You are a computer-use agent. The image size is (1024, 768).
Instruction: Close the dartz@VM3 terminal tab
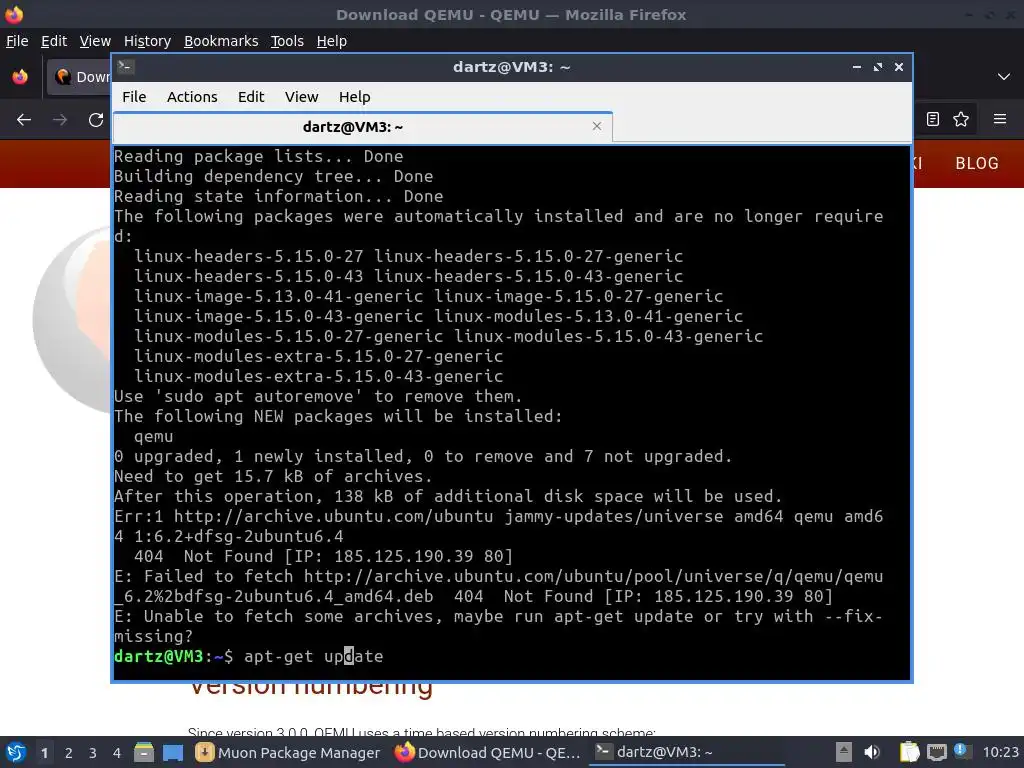click(x=596, y=126)
